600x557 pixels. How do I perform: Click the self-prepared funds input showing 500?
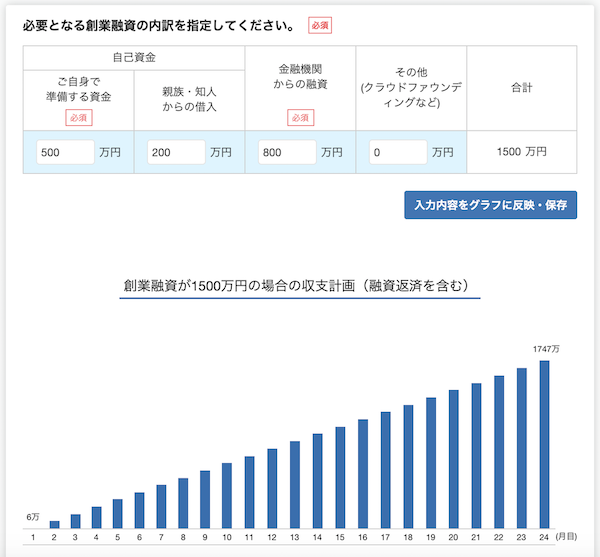click(65, 153)
